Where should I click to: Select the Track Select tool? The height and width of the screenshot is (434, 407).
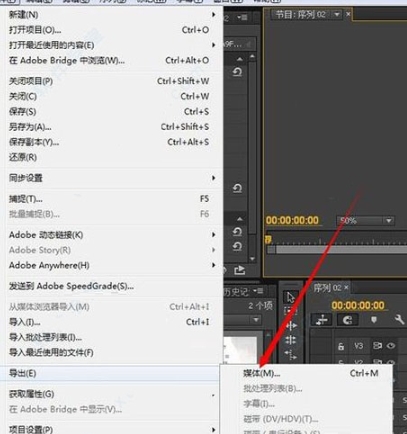[290, 311]
